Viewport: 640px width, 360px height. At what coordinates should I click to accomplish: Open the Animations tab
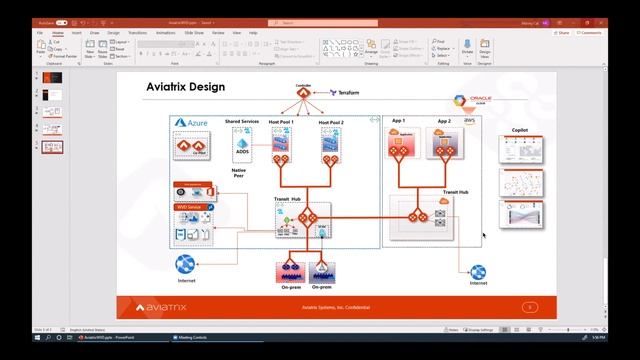[x=165, y=33]
